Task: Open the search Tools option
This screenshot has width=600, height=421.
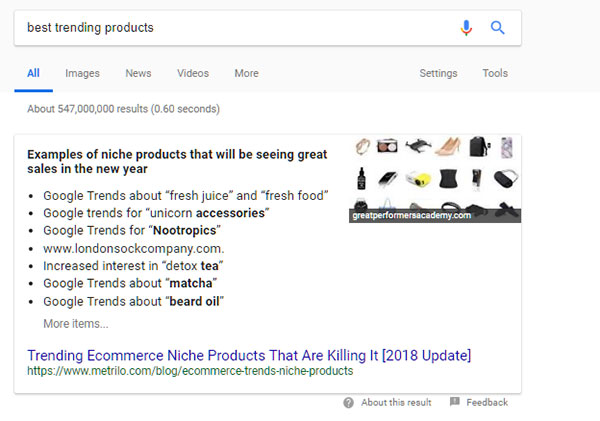Action: click(x=495, y=73)
